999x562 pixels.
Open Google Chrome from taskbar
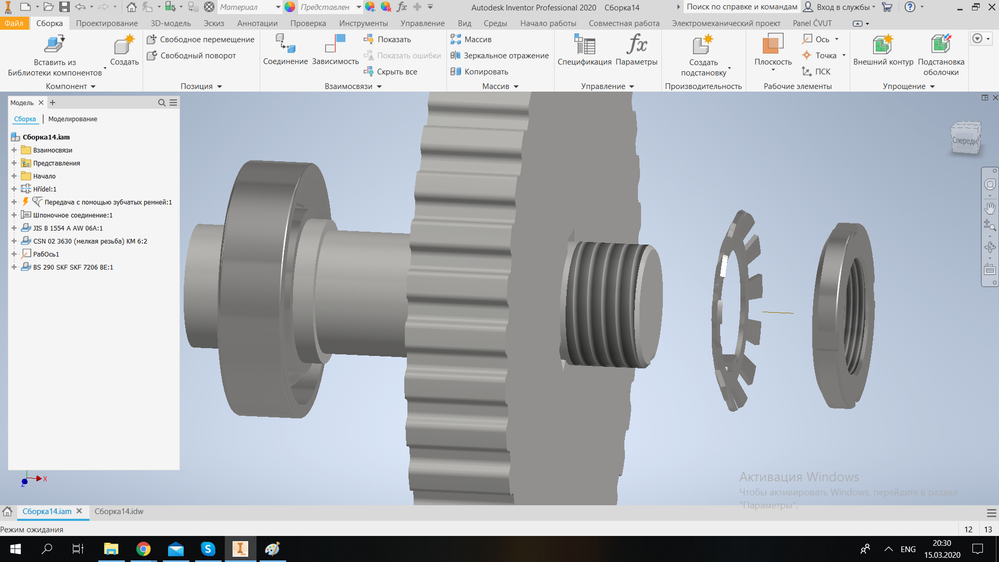143,549
